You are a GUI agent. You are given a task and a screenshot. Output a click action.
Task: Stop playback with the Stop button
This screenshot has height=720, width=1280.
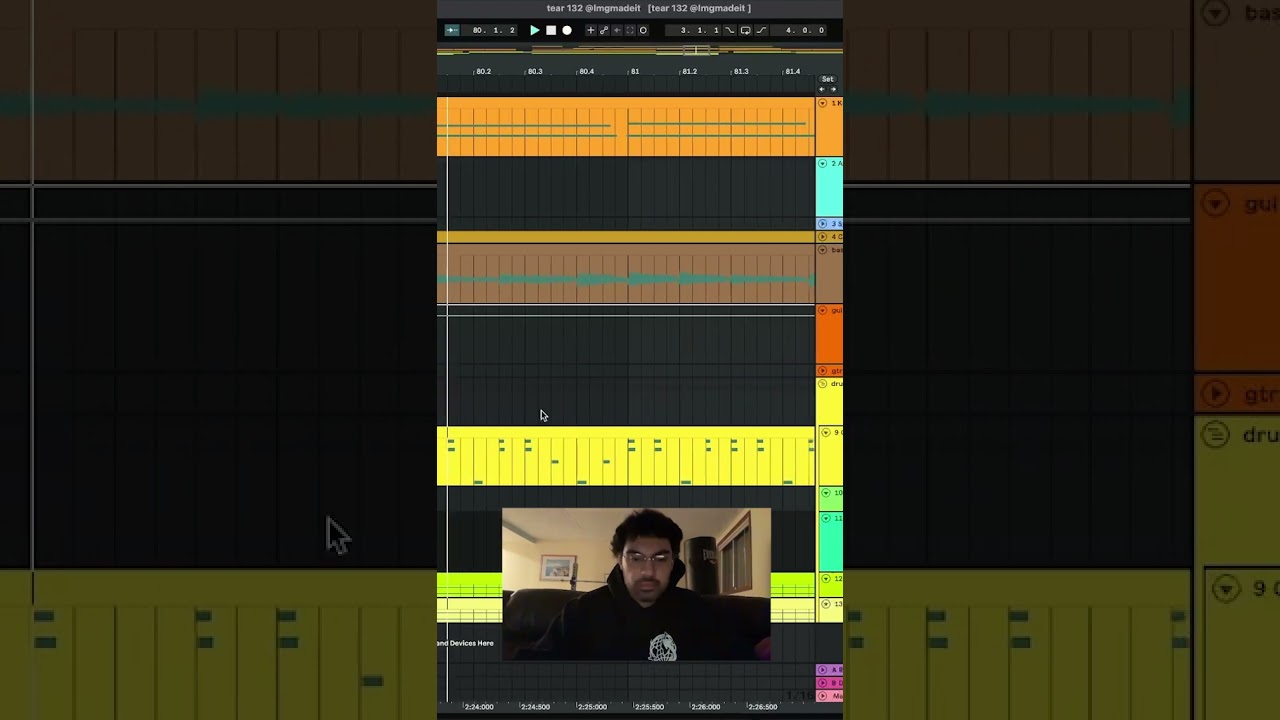[551, 30]
